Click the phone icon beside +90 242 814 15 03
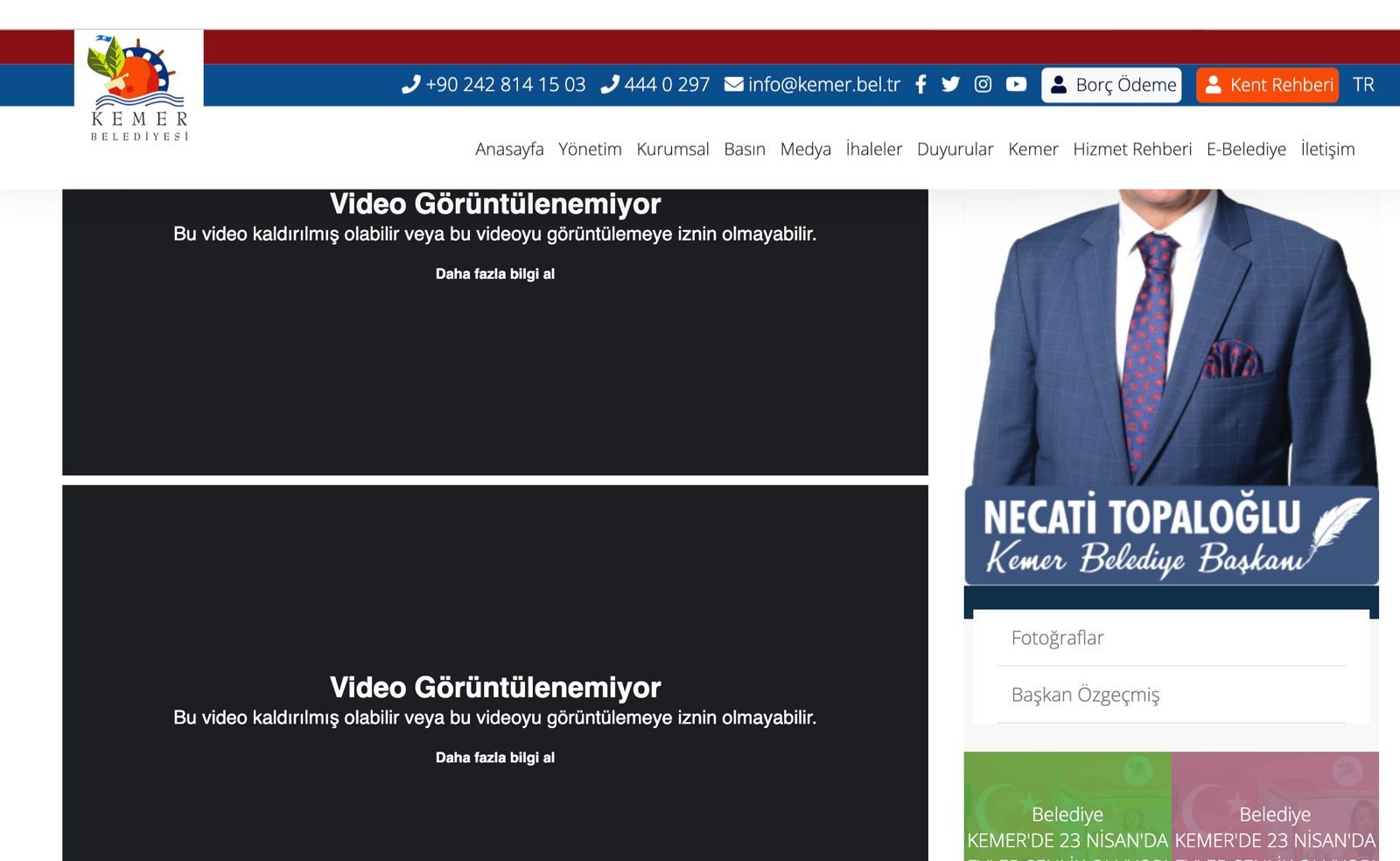 click(x=409, y=85)
